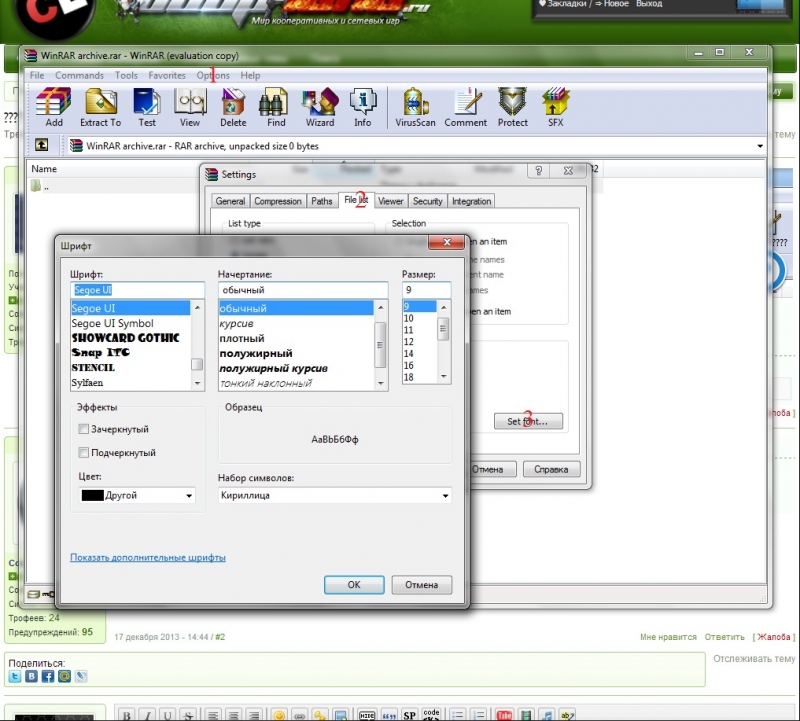Click the YouTube icon in editor toolbar

coord(504,715)
